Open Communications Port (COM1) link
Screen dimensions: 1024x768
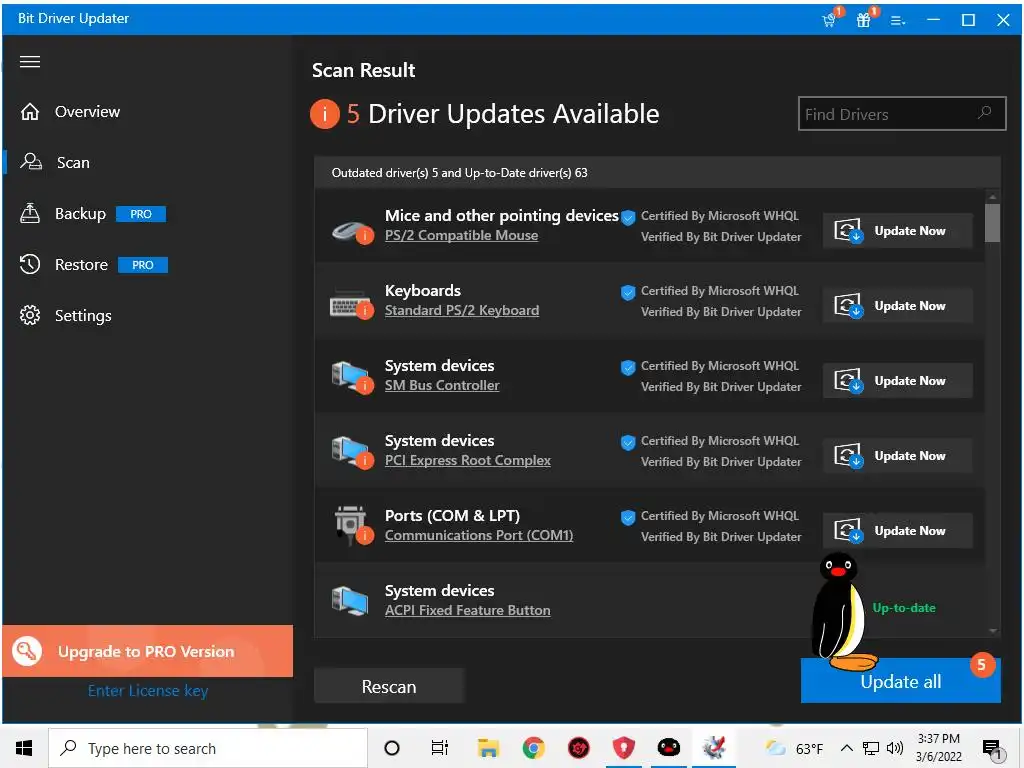[479, 536]
